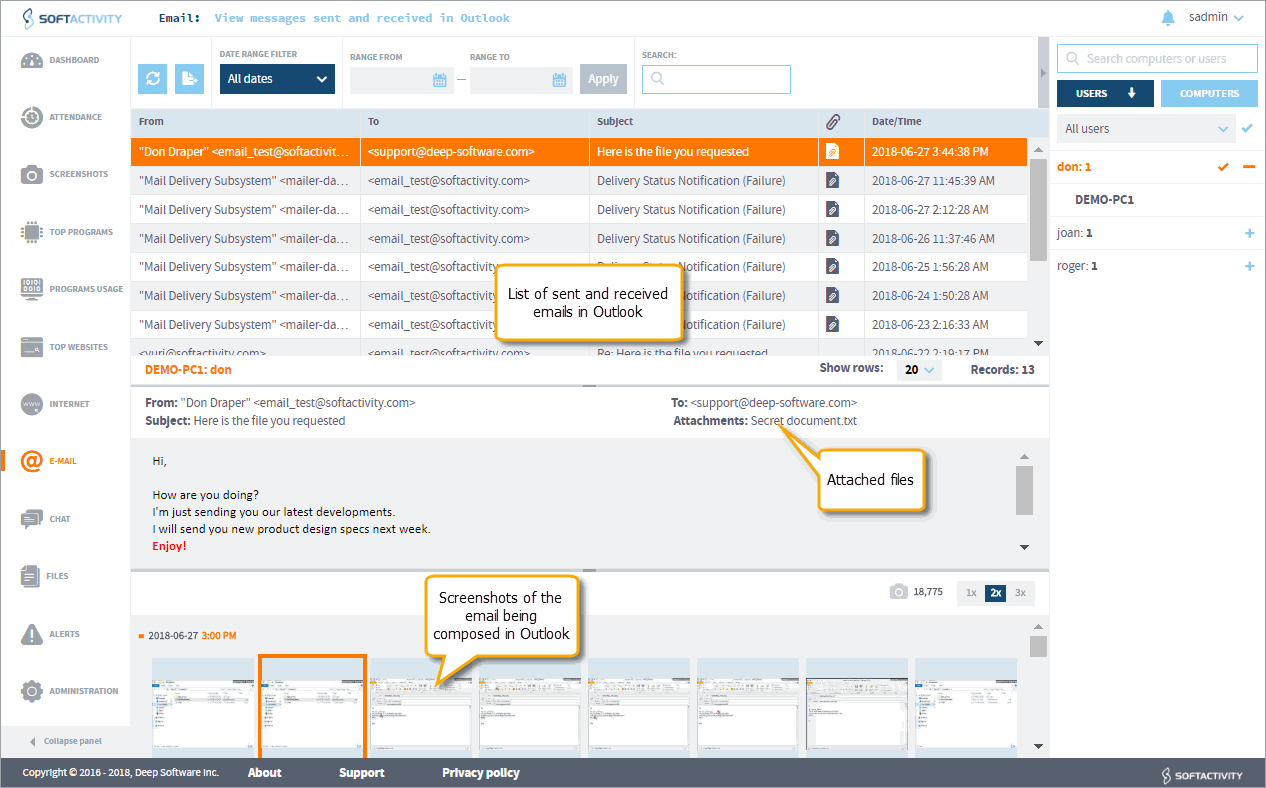The height and width of the screenshot is (788, 1266).
Task: Open the notifications bell icon
Action: [x=1168, y=18]
